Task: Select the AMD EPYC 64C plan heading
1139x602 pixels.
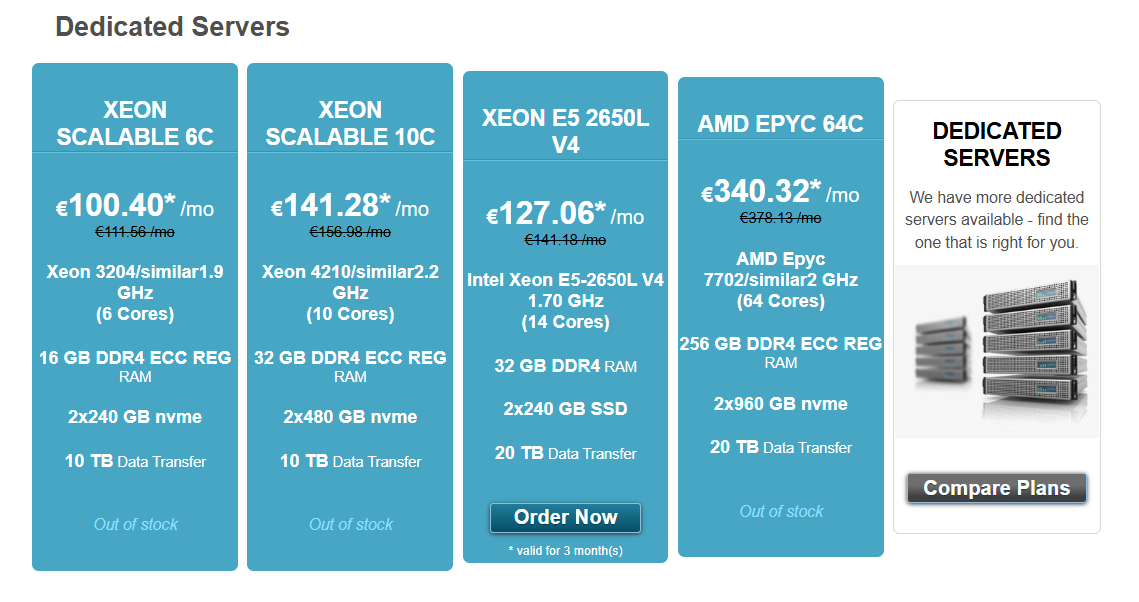Action: tap(780, 125)
